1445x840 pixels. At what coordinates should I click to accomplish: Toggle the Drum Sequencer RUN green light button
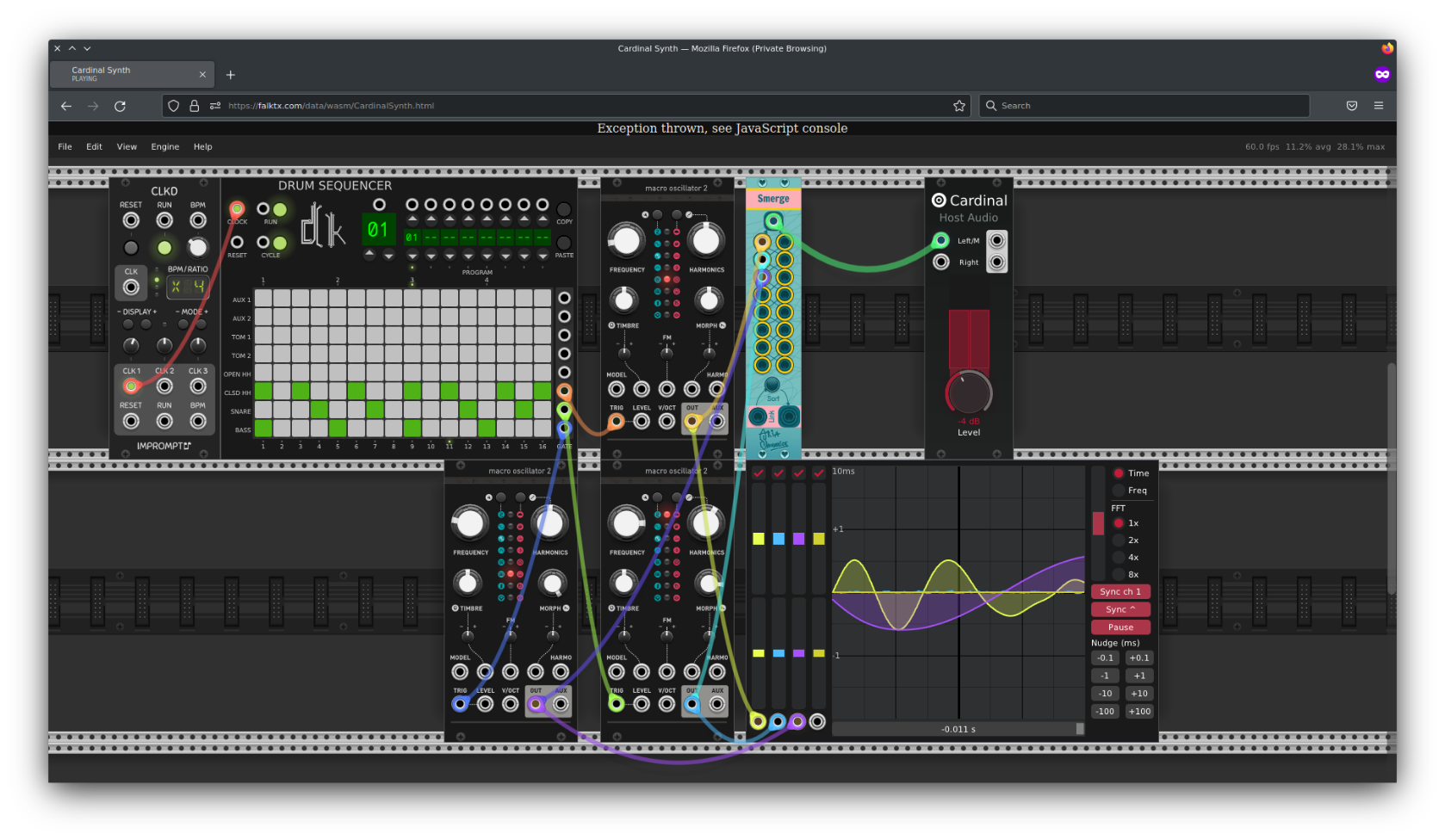coord(280,209)
